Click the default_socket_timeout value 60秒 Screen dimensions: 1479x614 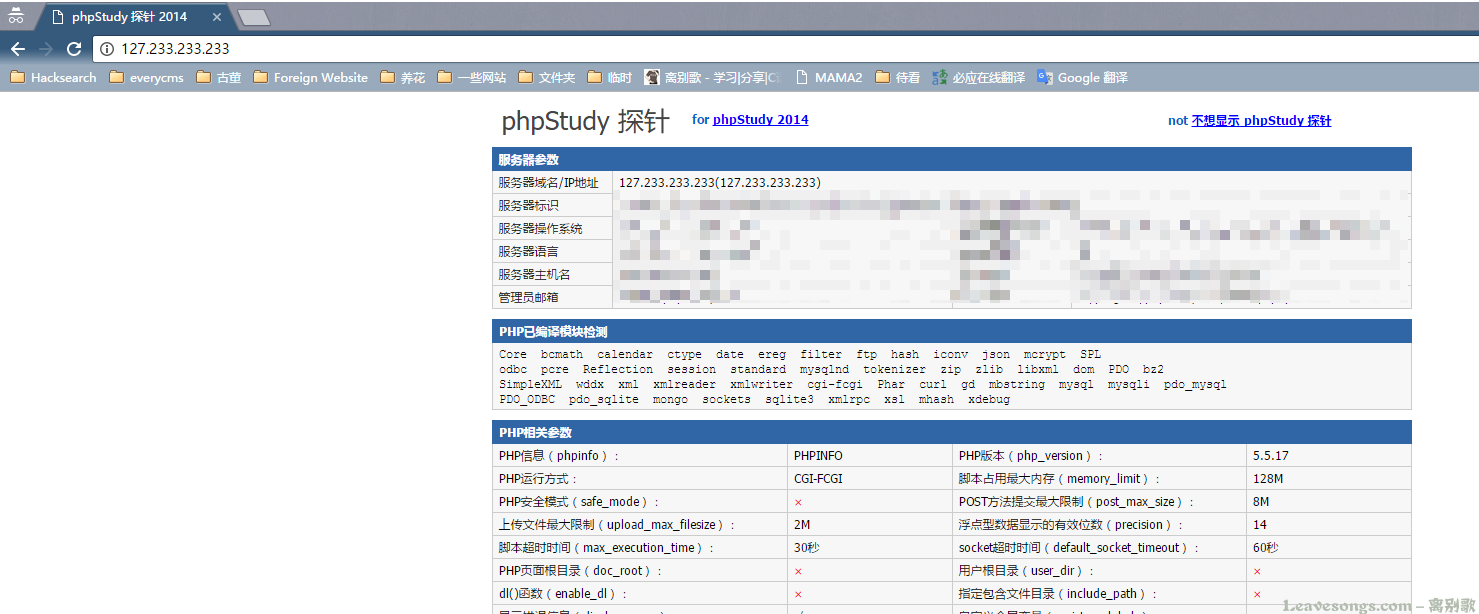[1265, 547]
